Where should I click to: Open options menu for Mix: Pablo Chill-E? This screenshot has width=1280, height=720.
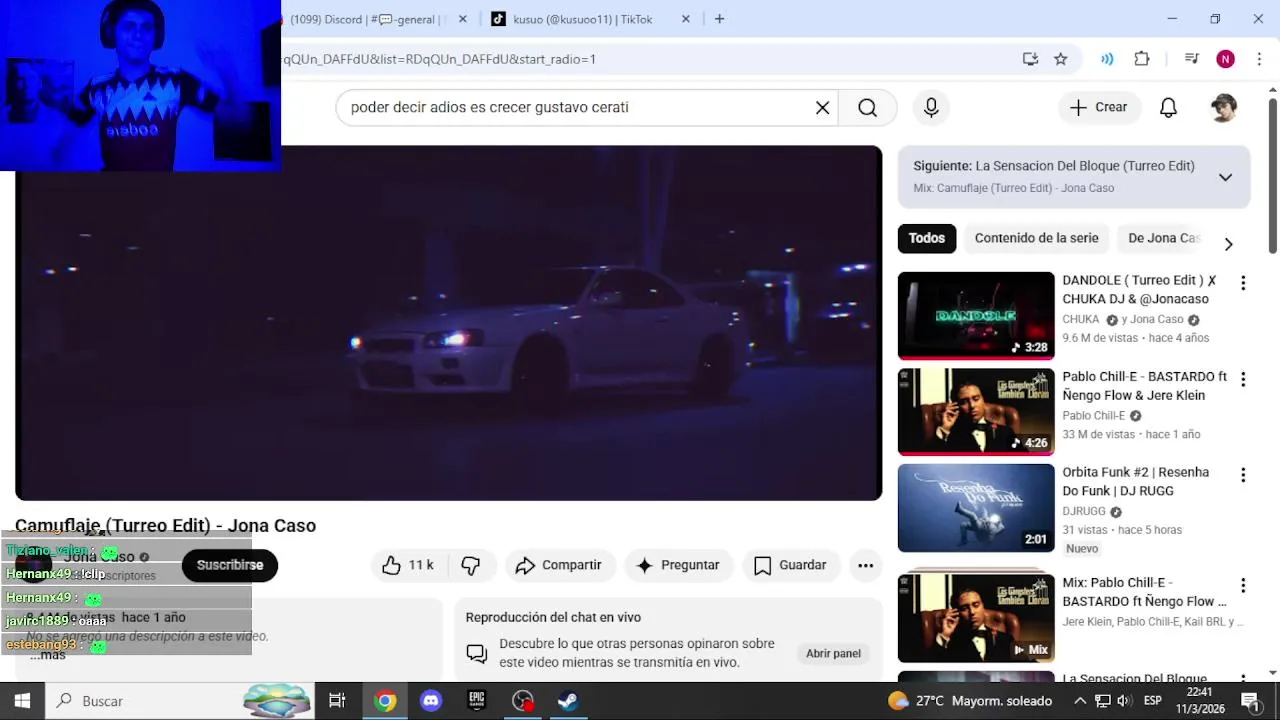(1243, 585)
